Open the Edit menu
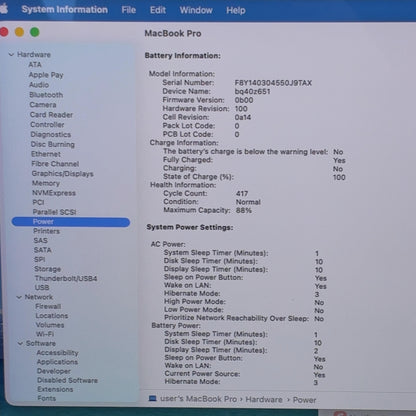 (x=158, y=10)
